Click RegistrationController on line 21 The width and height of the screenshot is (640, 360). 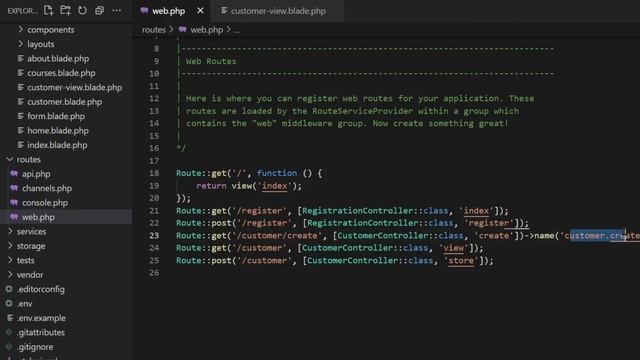coord(357,211)
